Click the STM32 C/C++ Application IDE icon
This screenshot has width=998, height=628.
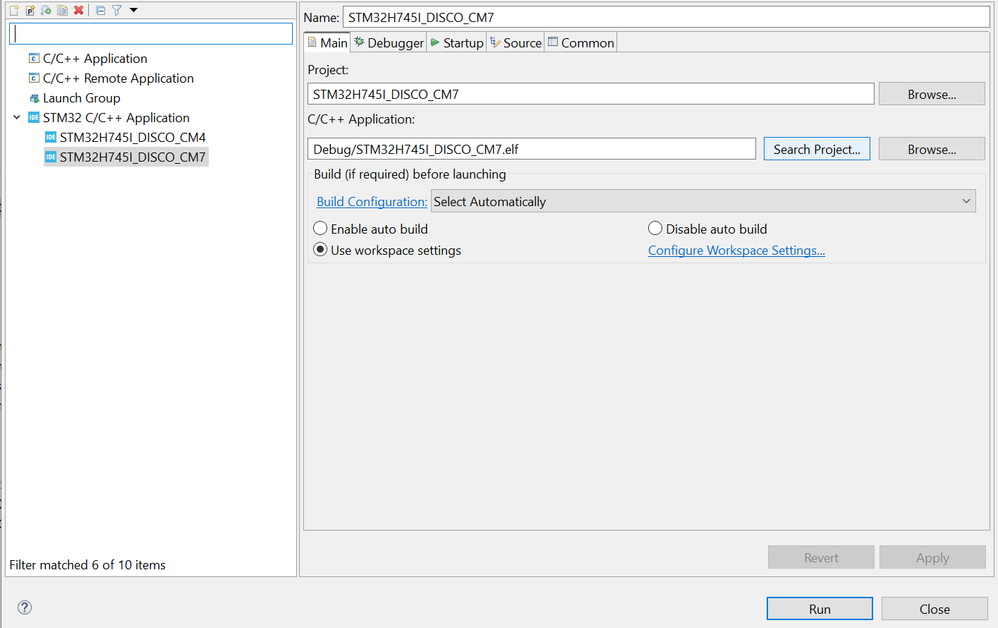[x=34, y=118]
